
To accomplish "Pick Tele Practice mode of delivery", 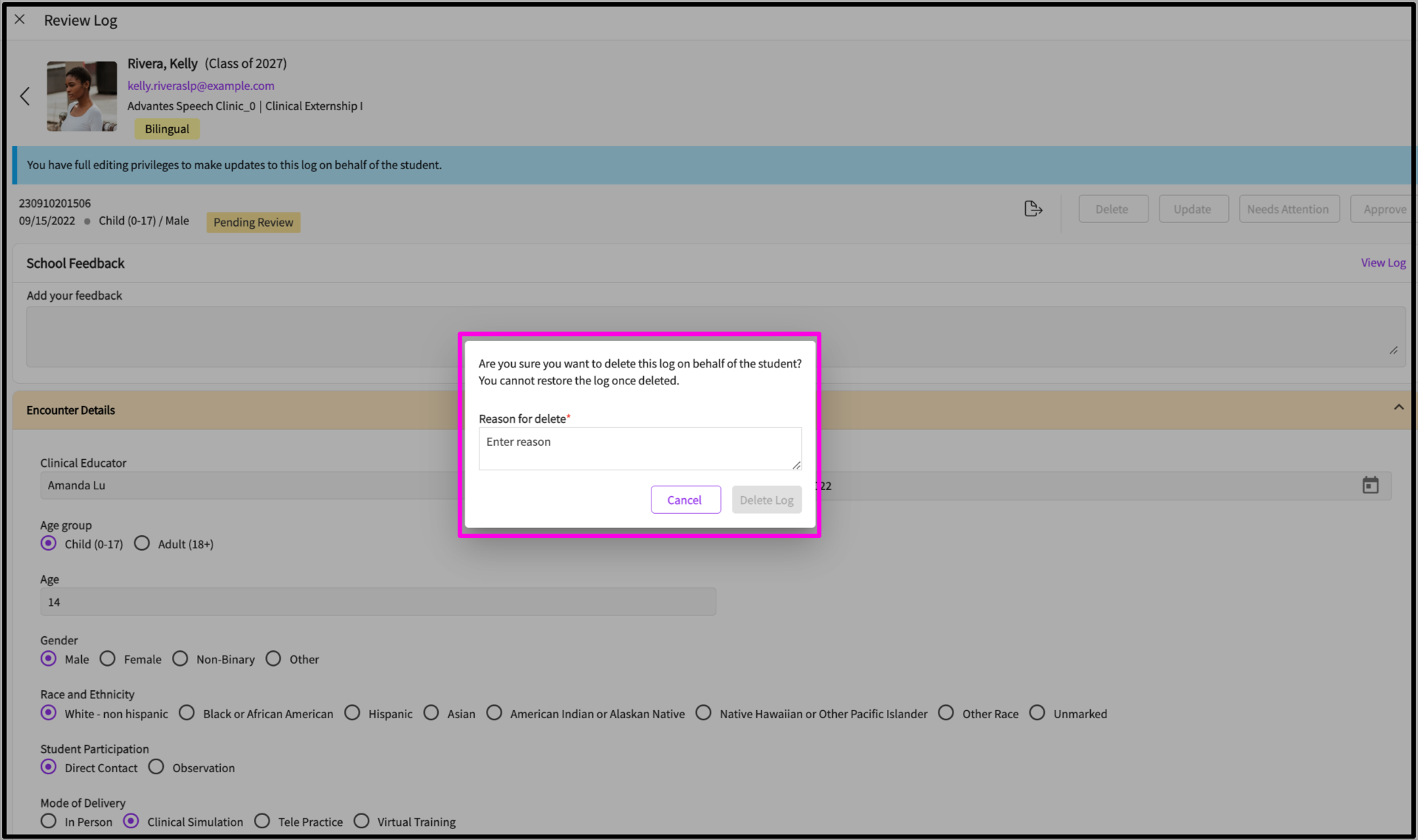I will (x=262, y=822).
